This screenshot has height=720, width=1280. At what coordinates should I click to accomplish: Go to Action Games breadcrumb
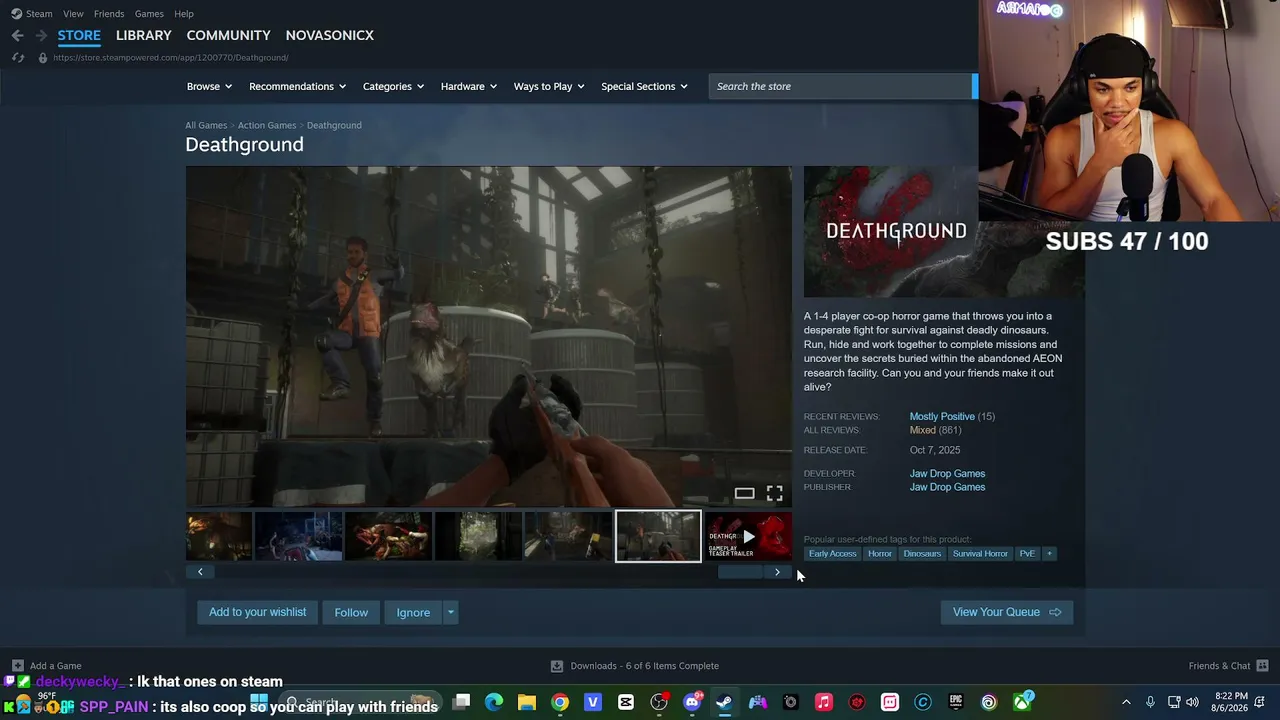pos(267,125)
